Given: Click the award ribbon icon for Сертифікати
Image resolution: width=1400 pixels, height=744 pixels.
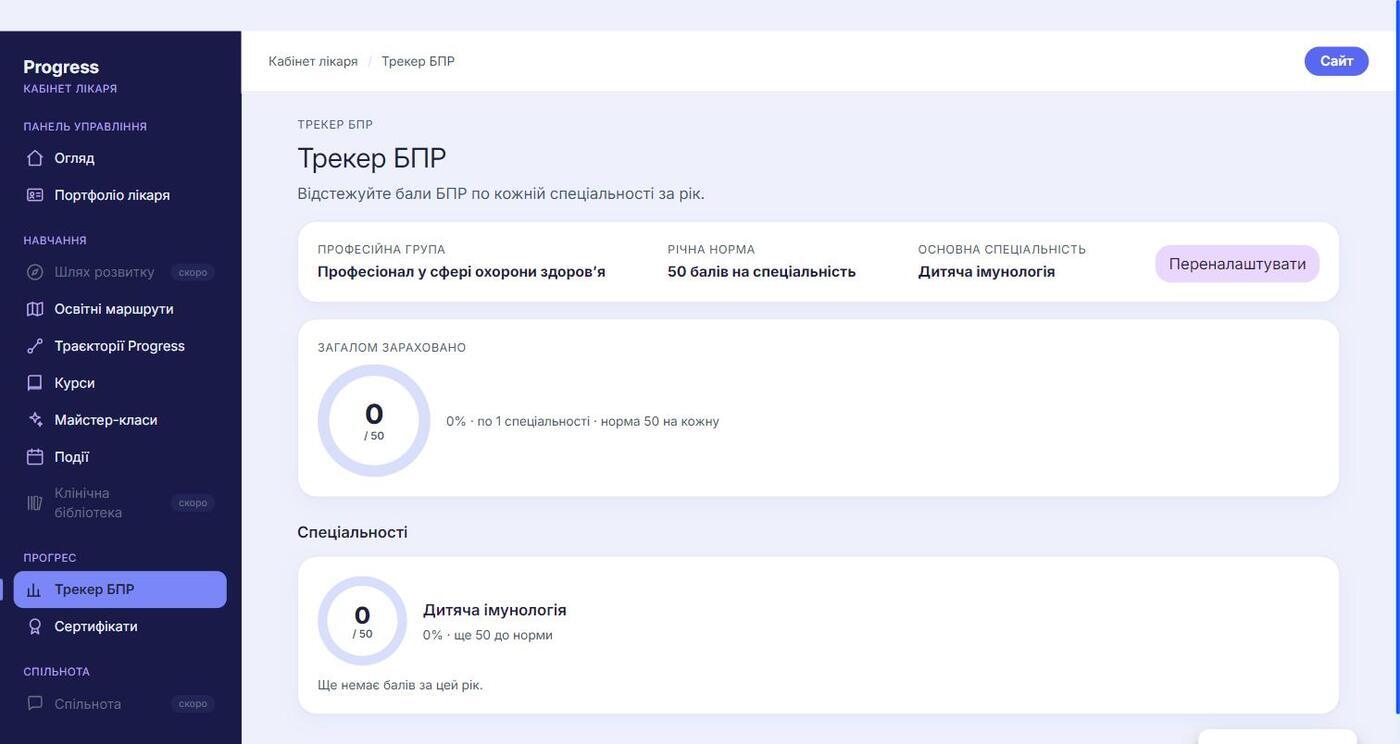Looking at the screenshot, I should click(35, 627).
